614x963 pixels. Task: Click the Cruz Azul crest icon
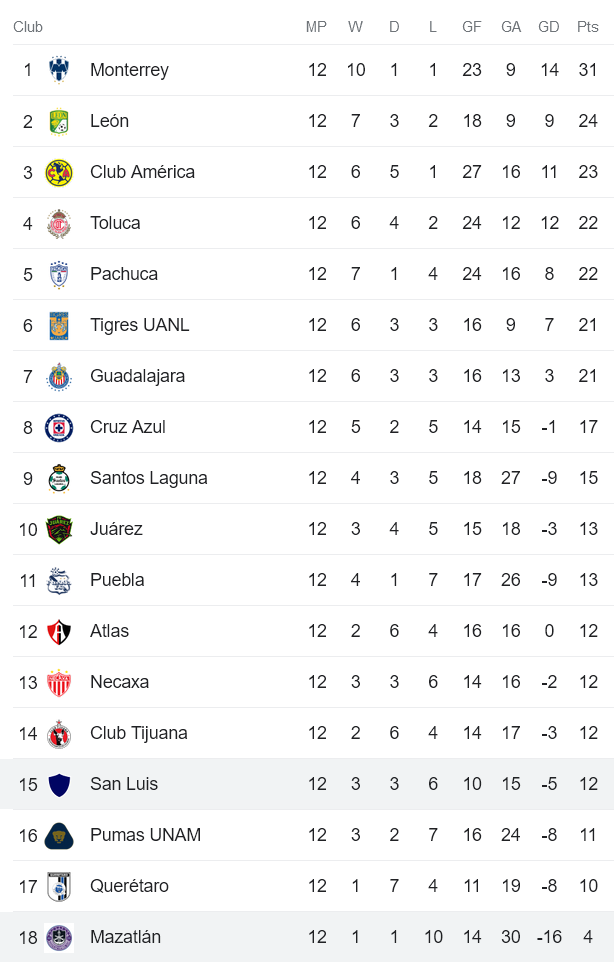coord(59,427)
